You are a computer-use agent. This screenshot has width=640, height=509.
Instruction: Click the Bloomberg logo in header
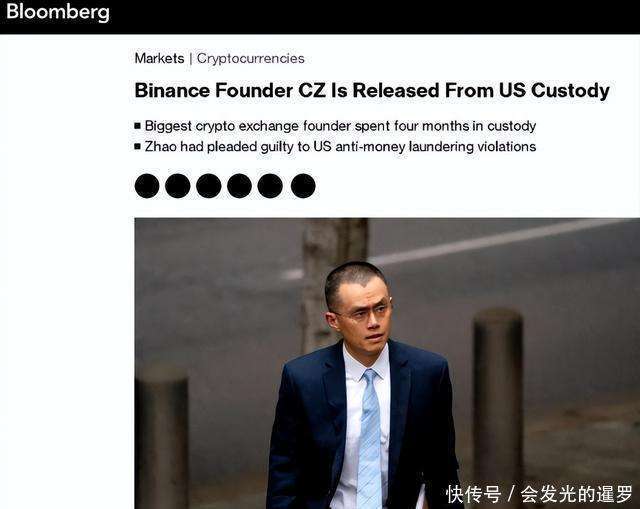[58, 12]
